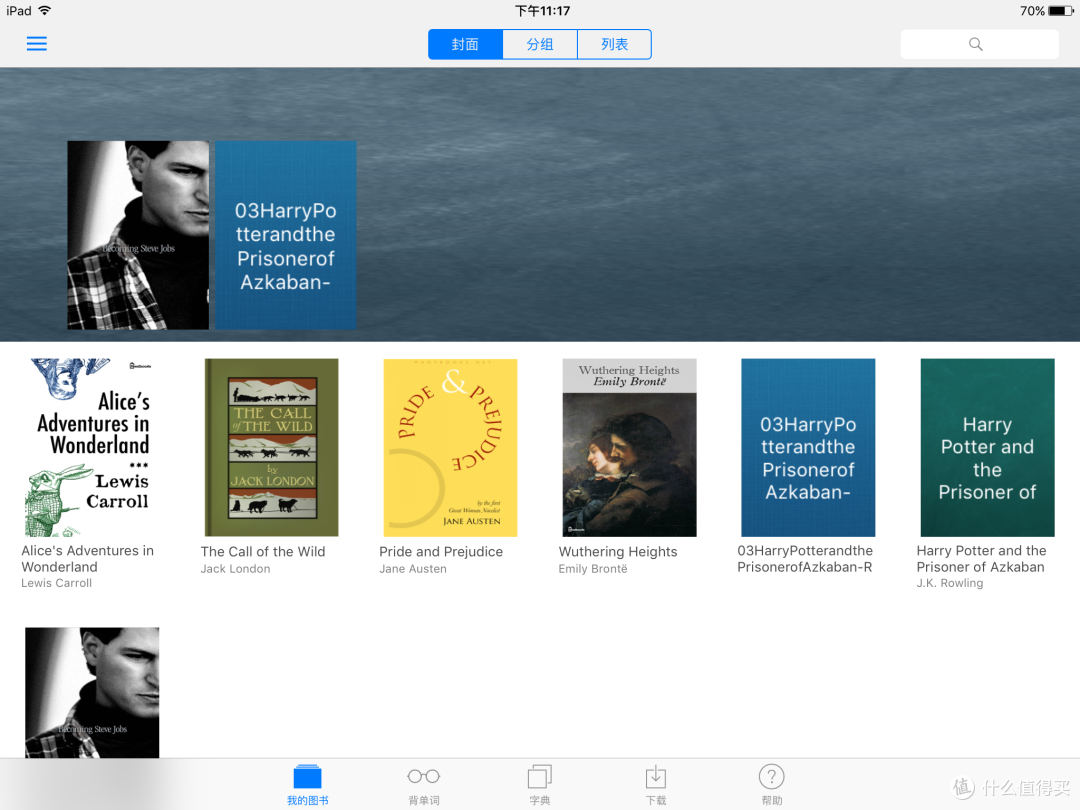The height and width of the screenshot is (810, 1080).
Task: Tap the Wi-Fi status icon
Action: pos(45,10)
